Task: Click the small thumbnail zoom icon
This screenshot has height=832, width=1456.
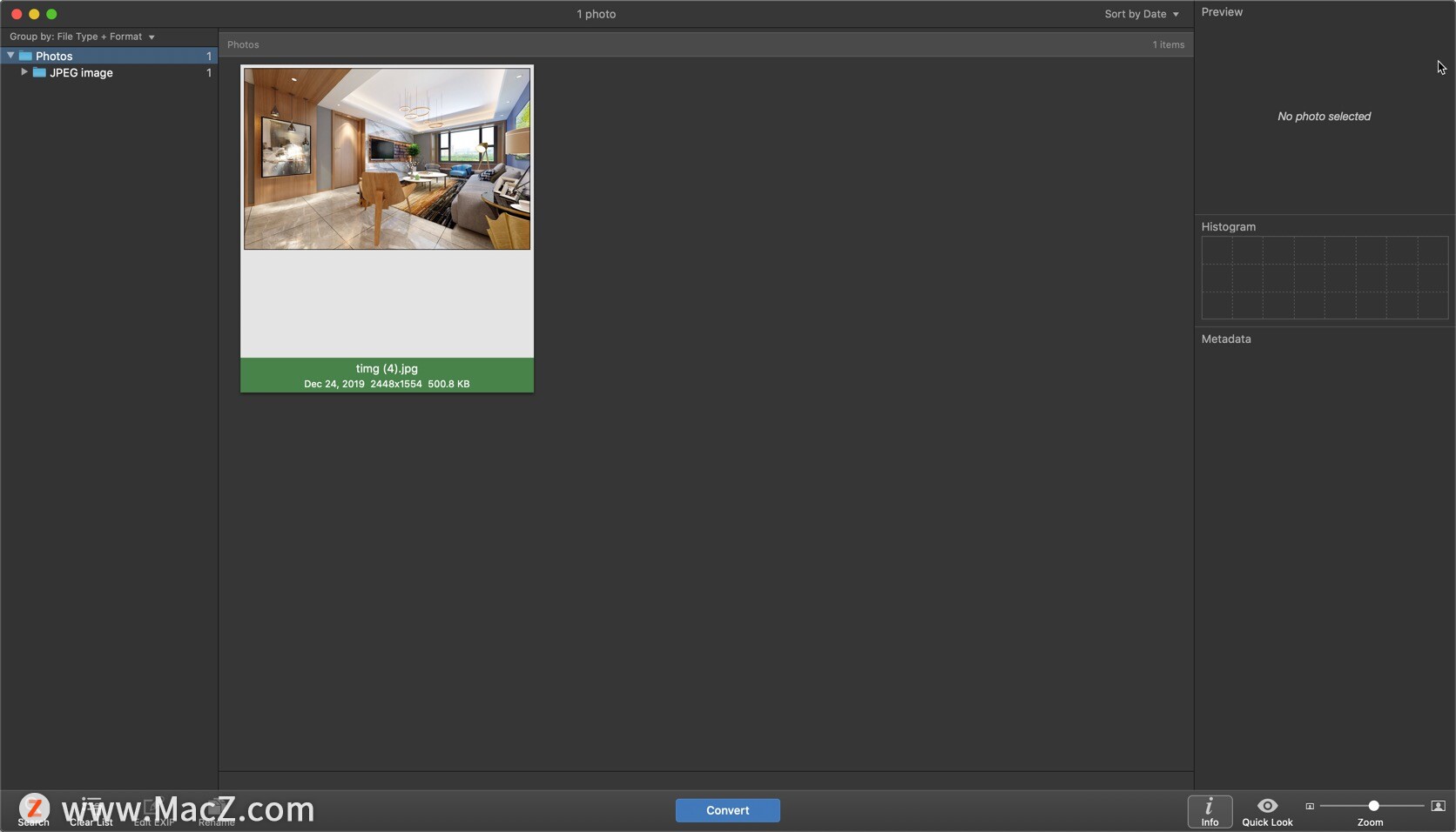Action: tap(1309, 806)
